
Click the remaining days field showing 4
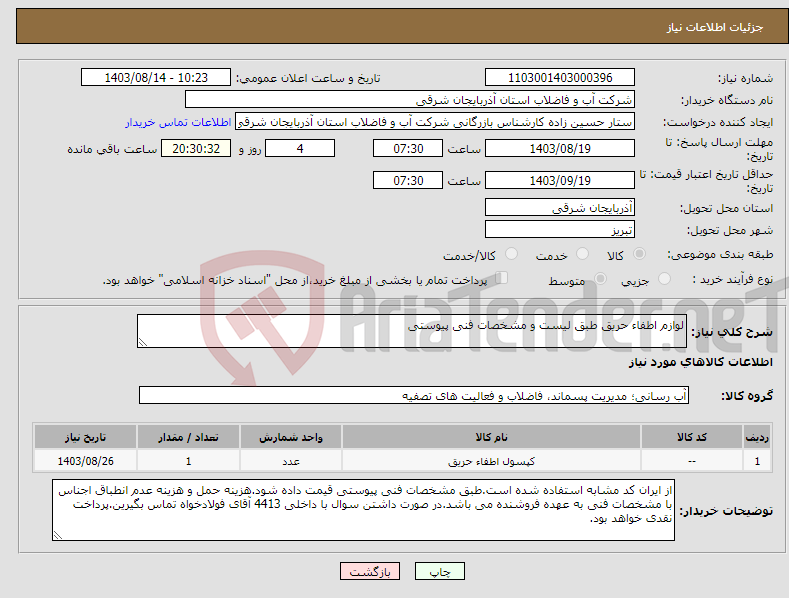click(x=300, y=148)
